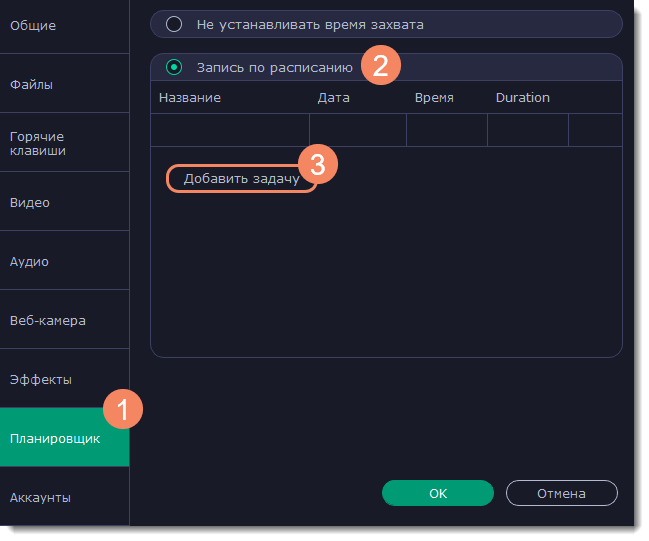Click the Название column header
The width and height of the screenshot is (649, 541).
click(x=190, y=98)
